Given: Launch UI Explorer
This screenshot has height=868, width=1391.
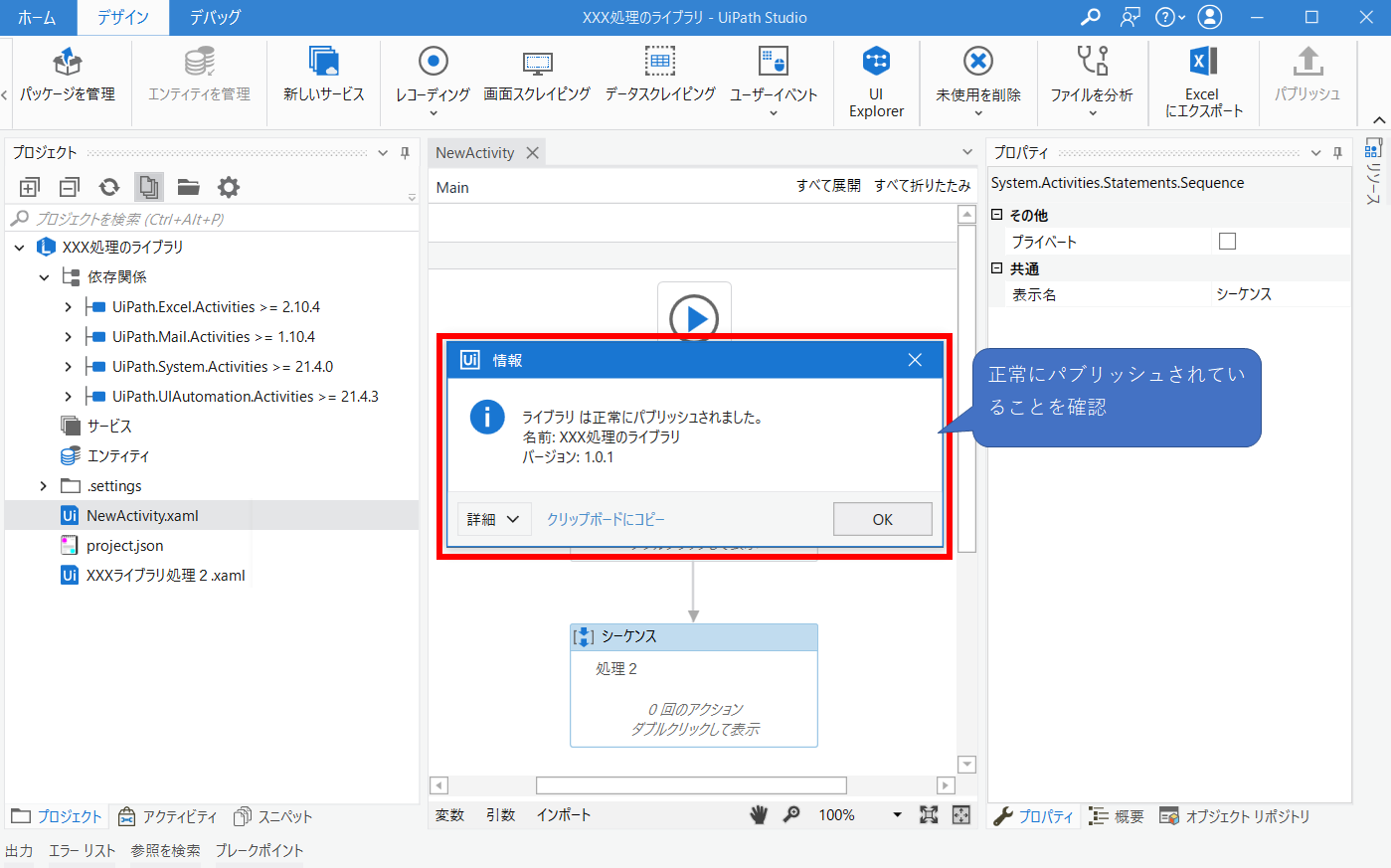Looking at the screenshot, I should tap(876, 82).
